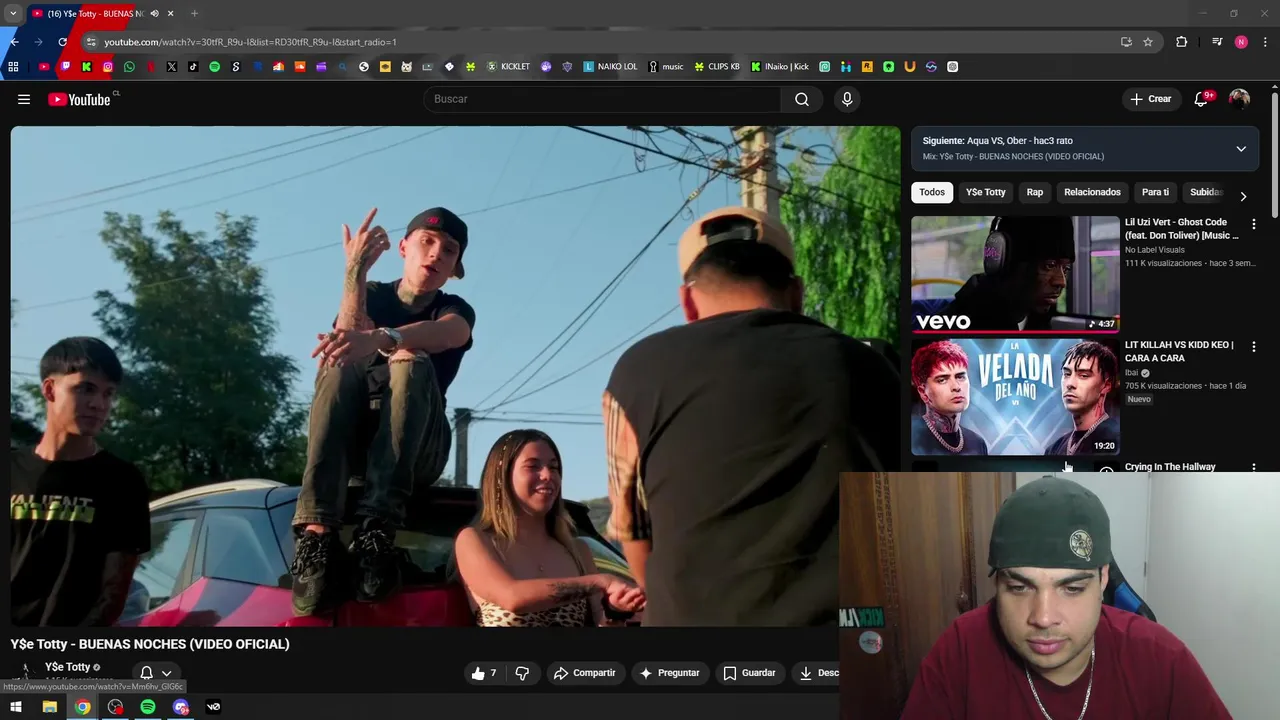Open the X (Twitter) bookmark
The image size is (1280, 720).
coord(172,67)
